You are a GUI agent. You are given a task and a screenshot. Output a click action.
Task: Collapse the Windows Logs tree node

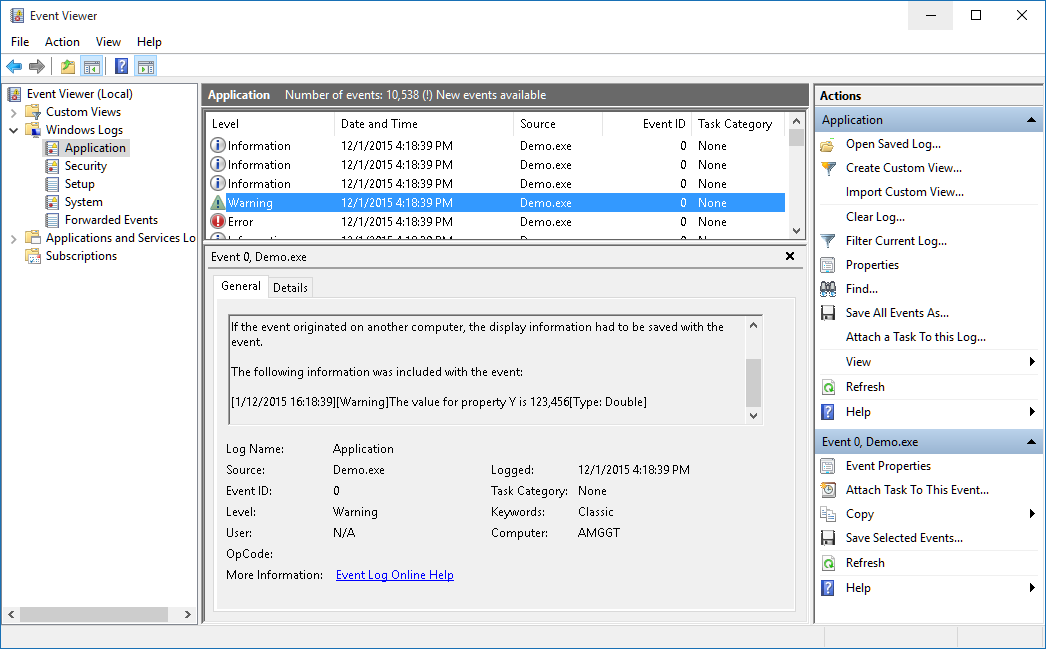click(x=13, y=130)
